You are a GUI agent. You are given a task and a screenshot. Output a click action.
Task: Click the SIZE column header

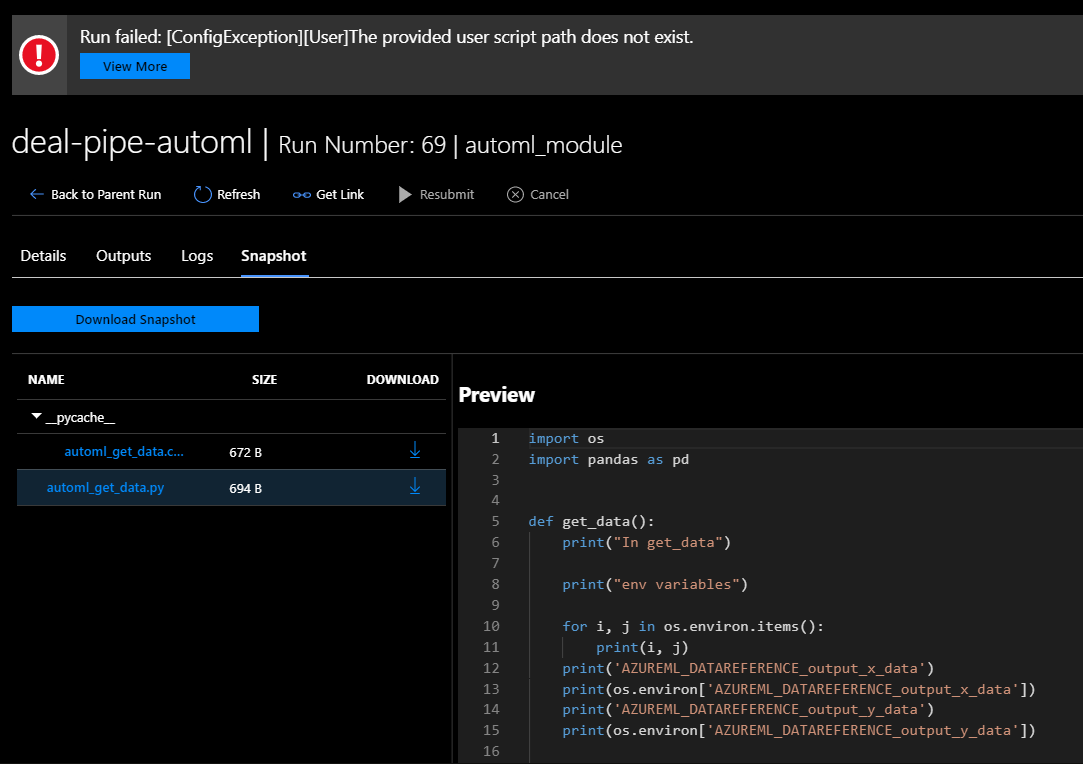(x=264, y=380)
